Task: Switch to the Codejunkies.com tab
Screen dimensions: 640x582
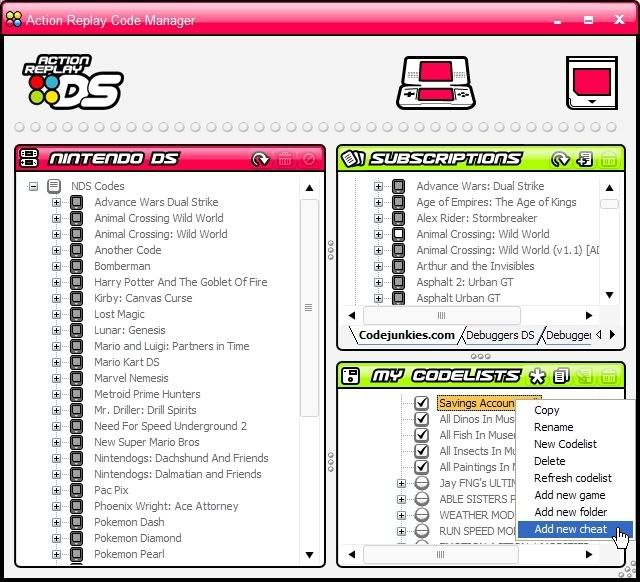Action: coord(406,335)
